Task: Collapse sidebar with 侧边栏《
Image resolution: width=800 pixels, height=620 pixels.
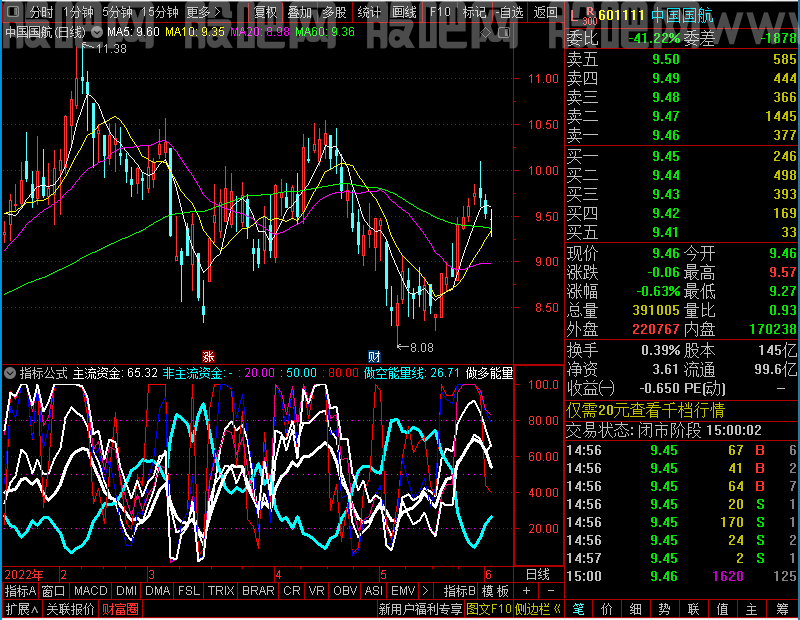Action: (x=538, y=609)
